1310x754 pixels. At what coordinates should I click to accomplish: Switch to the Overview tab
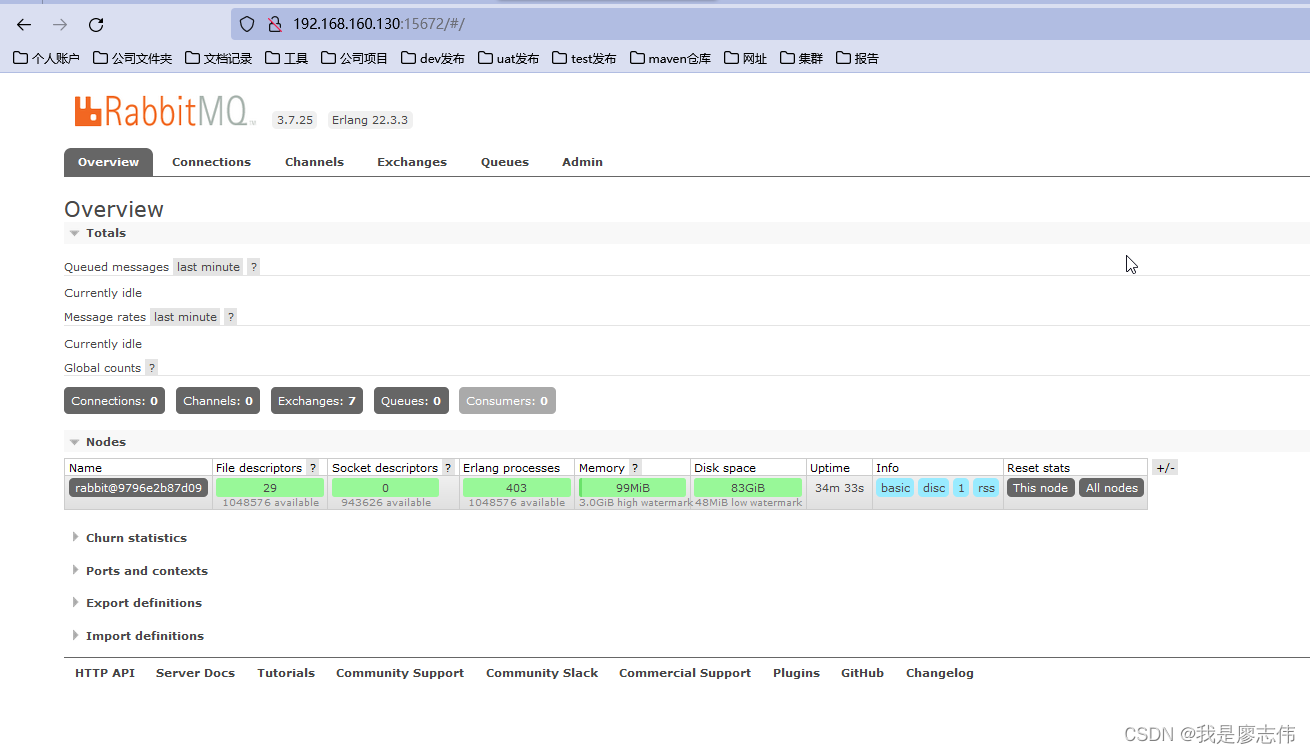pos(109,162)
